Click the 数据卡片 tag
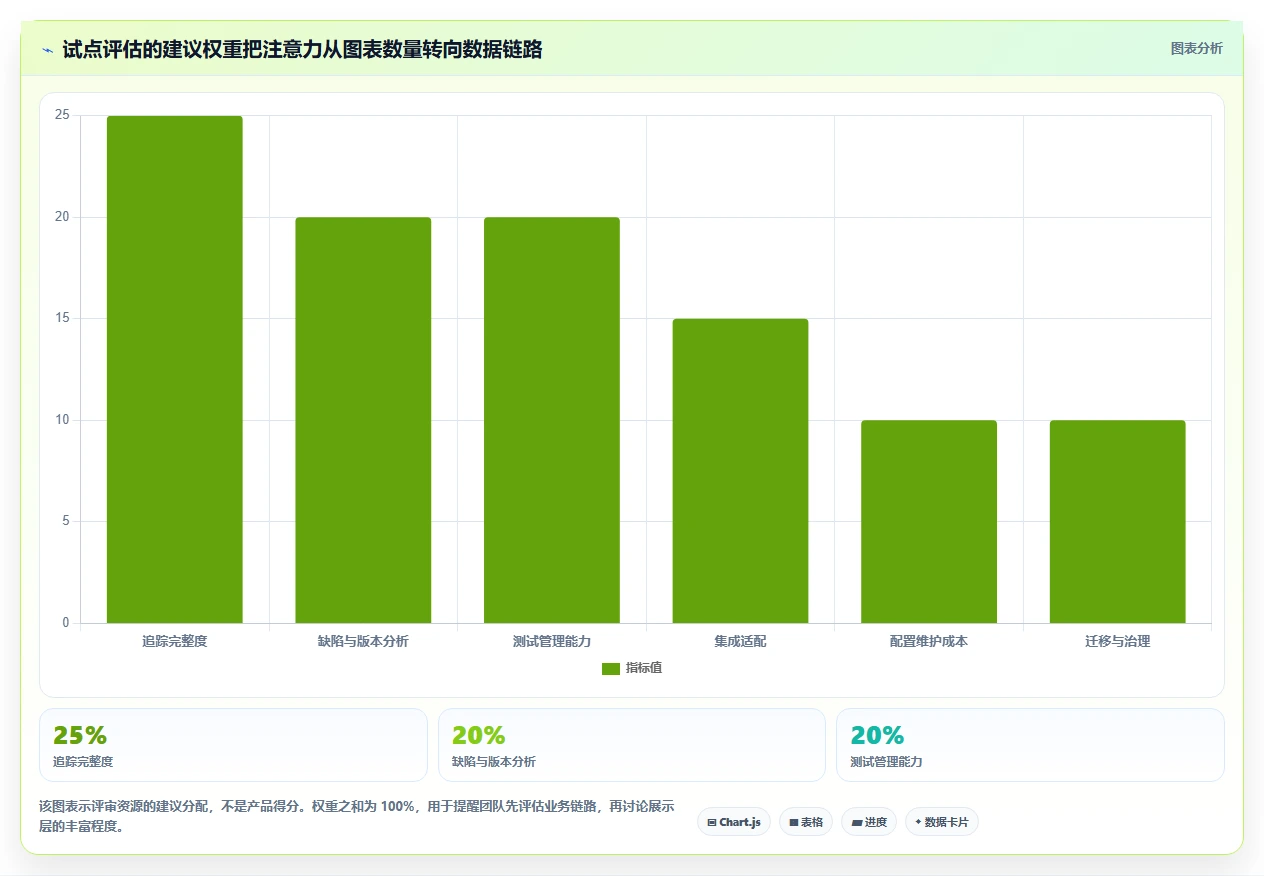 942,822
